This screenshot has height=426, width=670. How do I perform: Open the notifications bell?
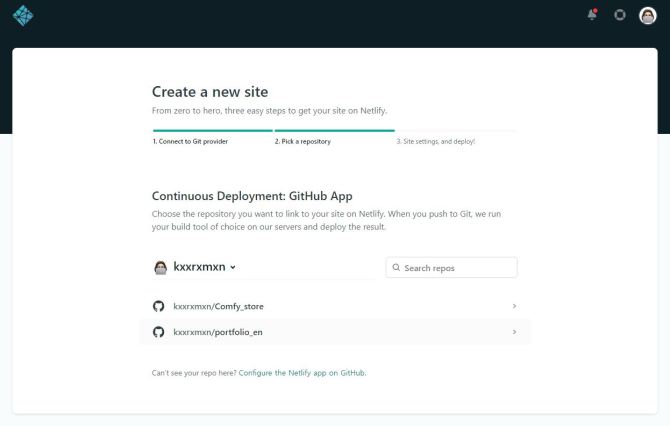tap(592, 15)
